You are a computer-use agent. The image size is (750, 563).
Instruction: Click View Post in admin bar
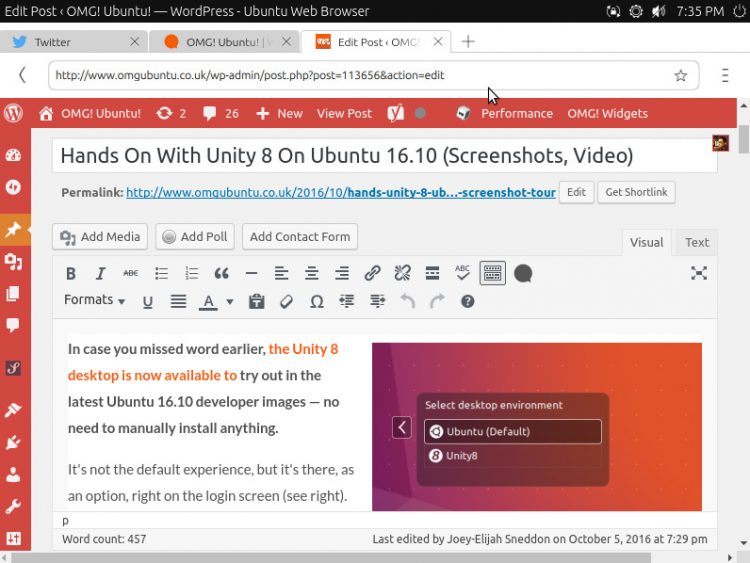tap(344, 113)
